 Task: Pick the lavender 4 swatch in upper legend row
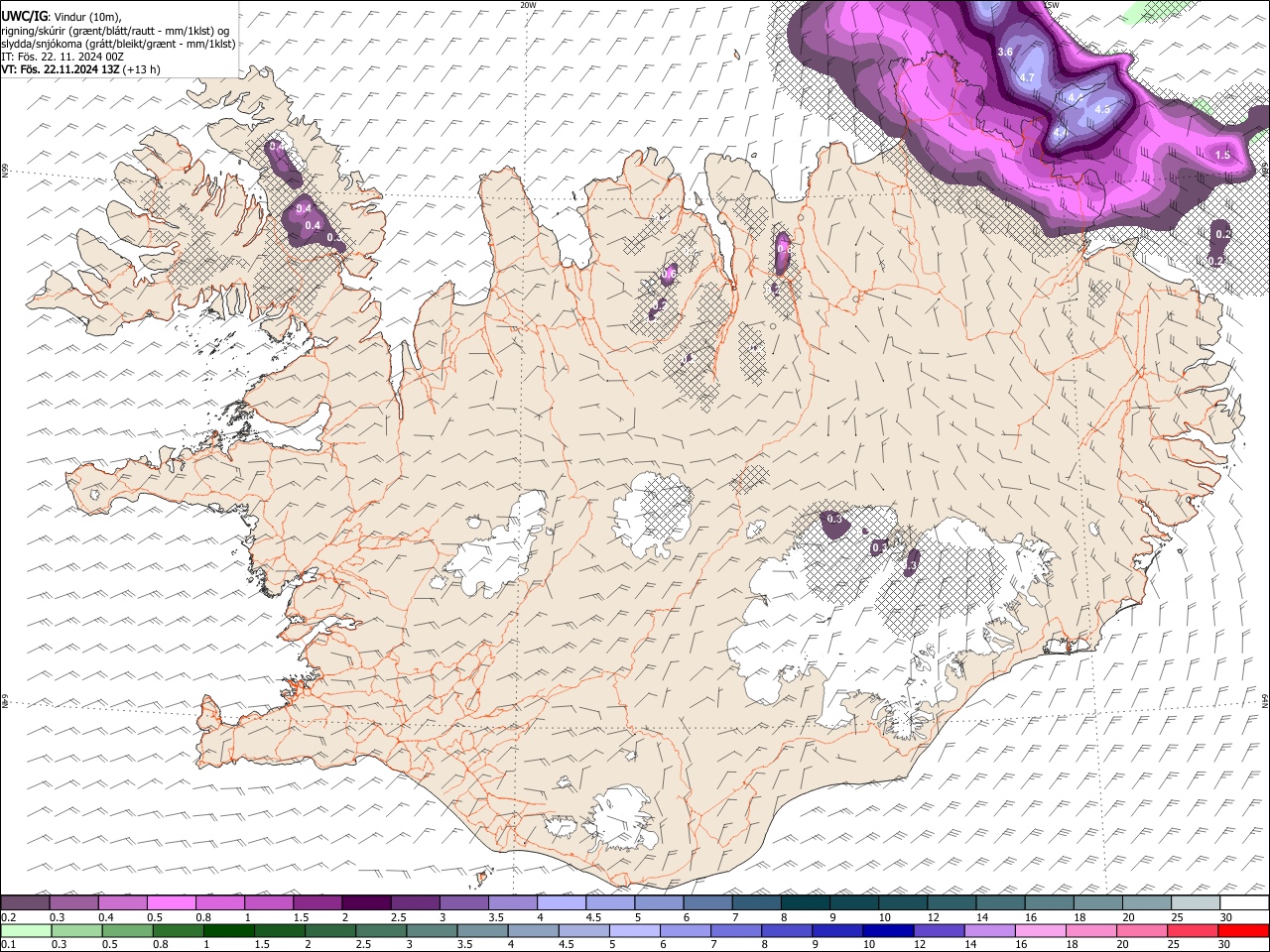(561, 902)
